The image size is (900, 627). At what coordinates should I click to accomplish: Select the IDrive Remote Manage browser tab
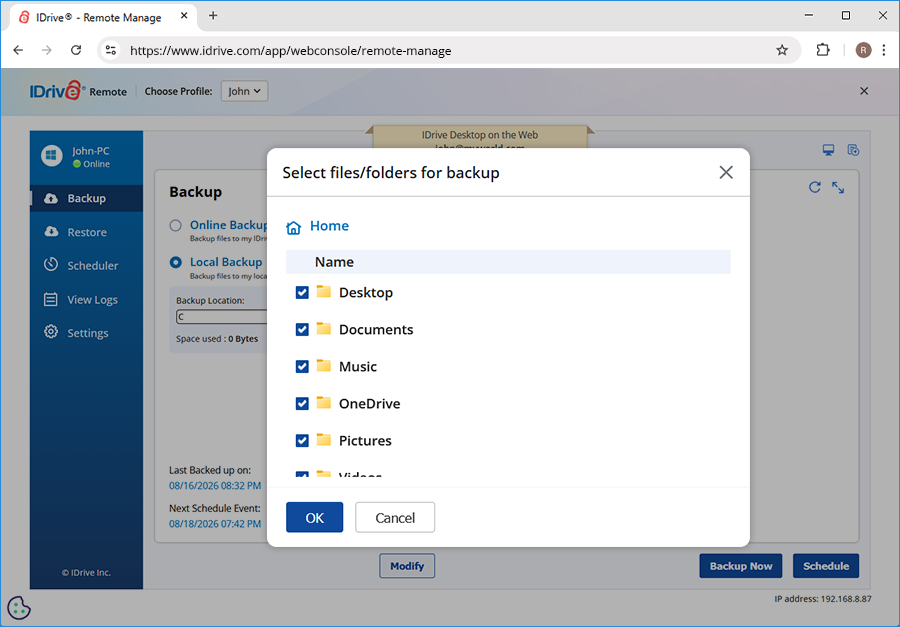[103, 17]
